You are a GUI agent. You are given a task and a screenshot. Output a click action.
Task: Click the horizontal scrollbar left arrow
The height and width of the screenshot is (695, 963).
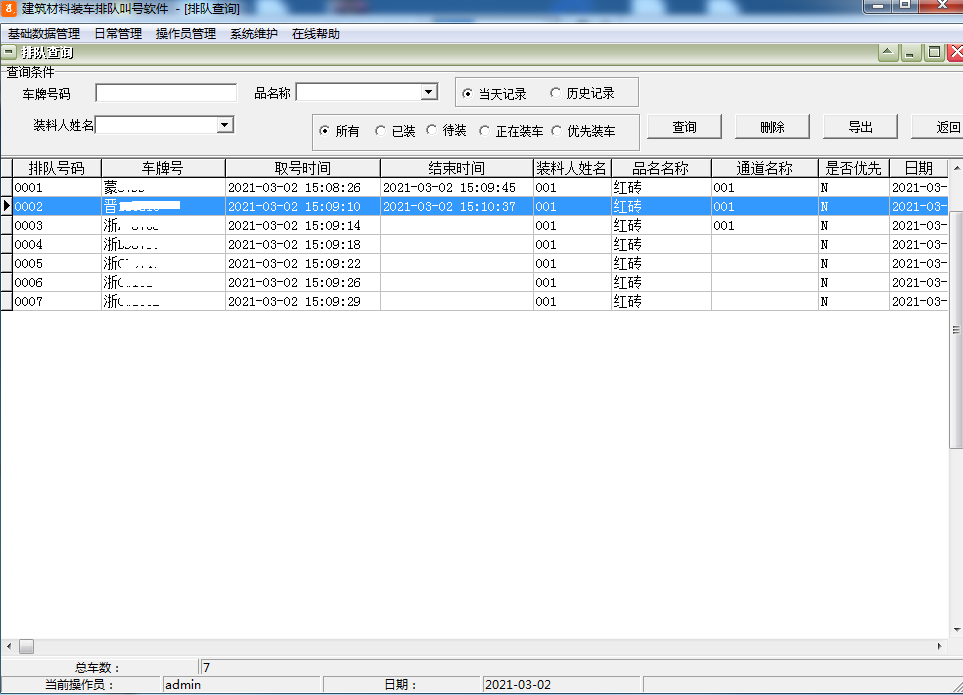click(x=7, y=648)
